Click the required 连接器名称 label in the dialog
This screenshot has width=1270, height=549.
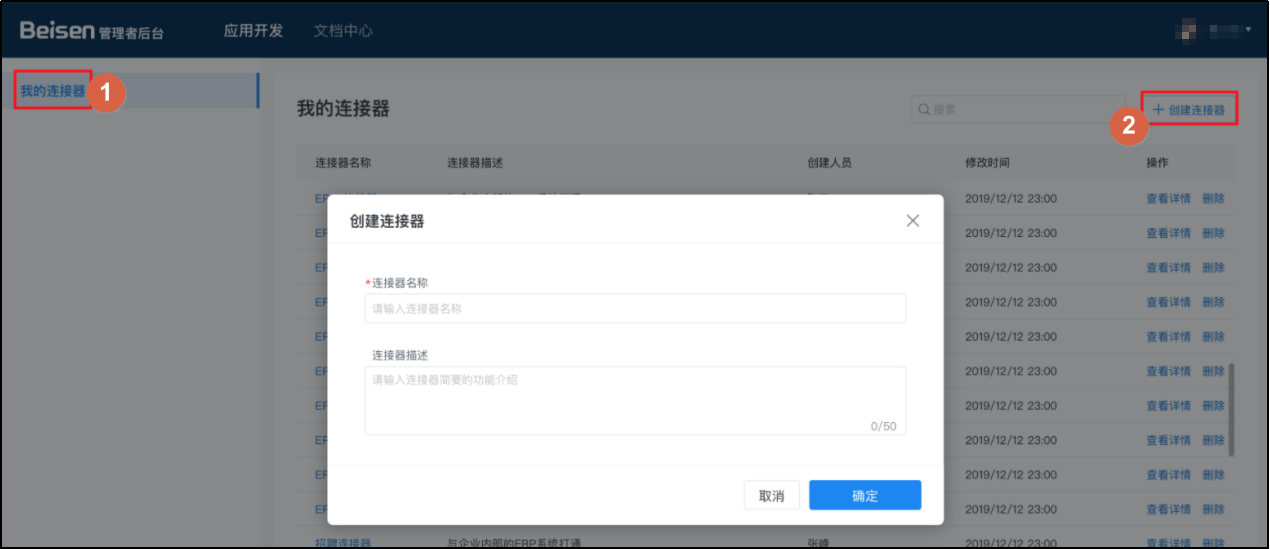[x=397, y=283]
